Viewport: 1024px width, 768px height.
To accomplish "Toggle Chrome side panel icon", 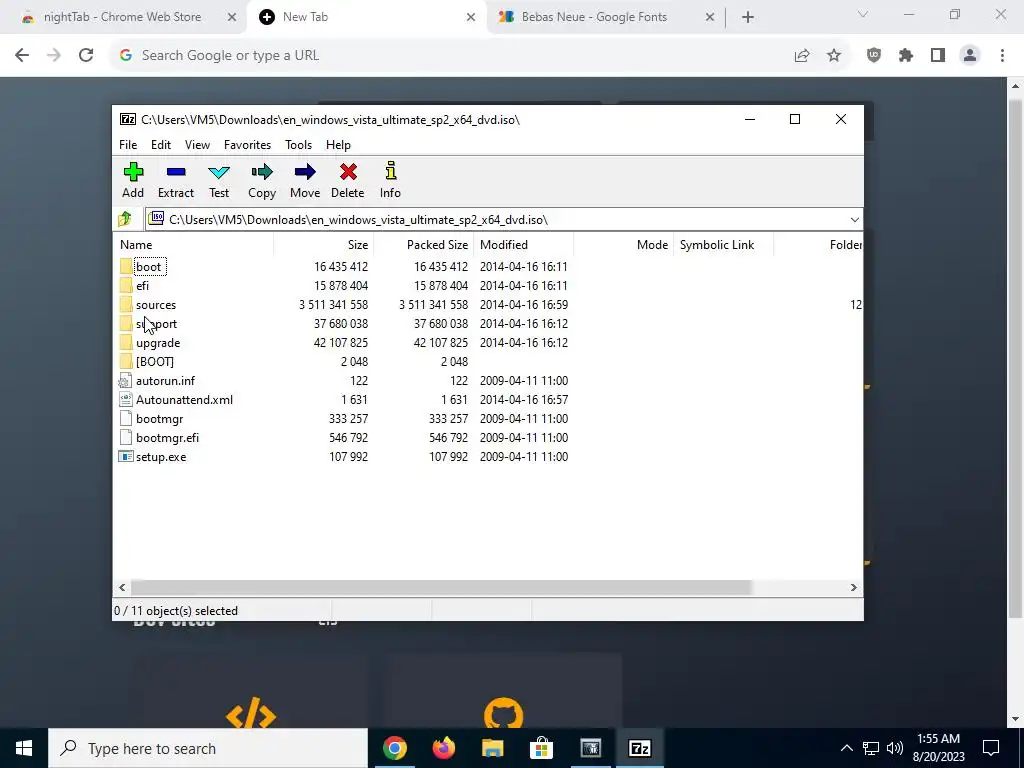I will point(938,56).
